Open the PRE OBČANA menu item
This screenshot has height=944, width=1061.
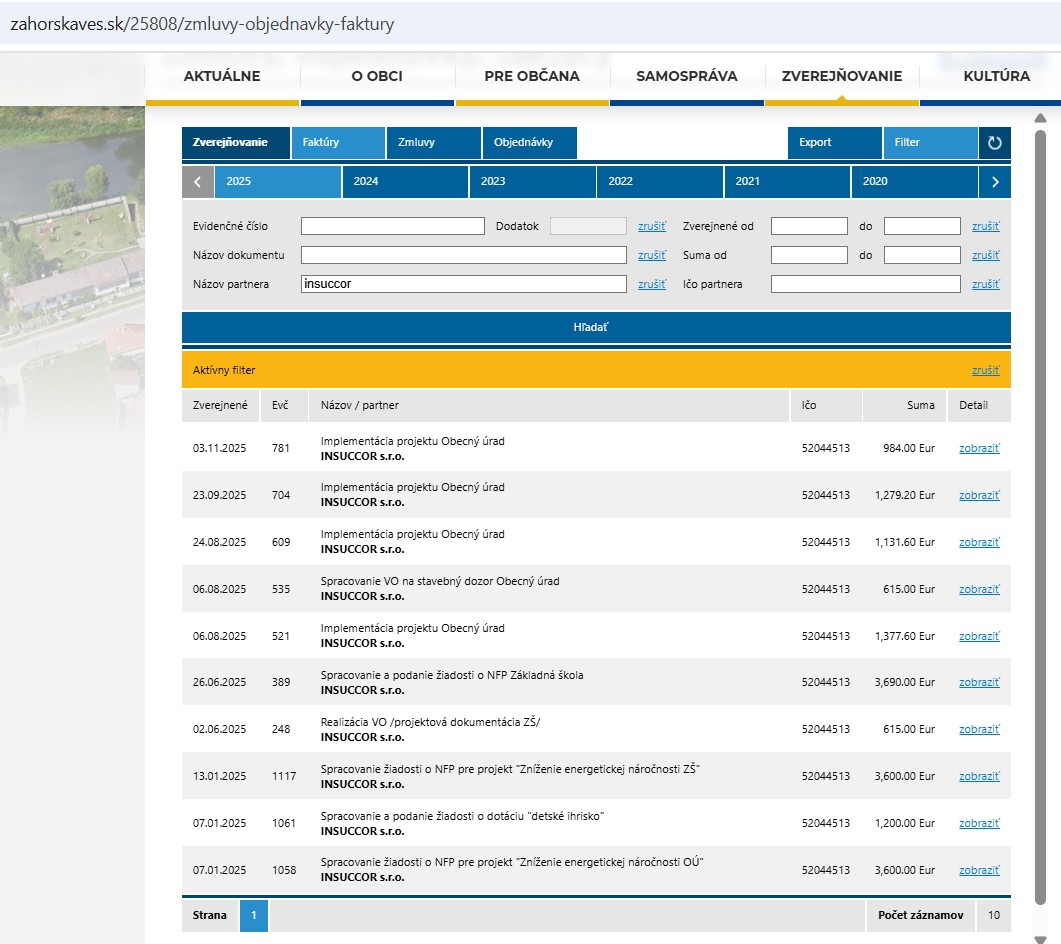pos(531,76)
